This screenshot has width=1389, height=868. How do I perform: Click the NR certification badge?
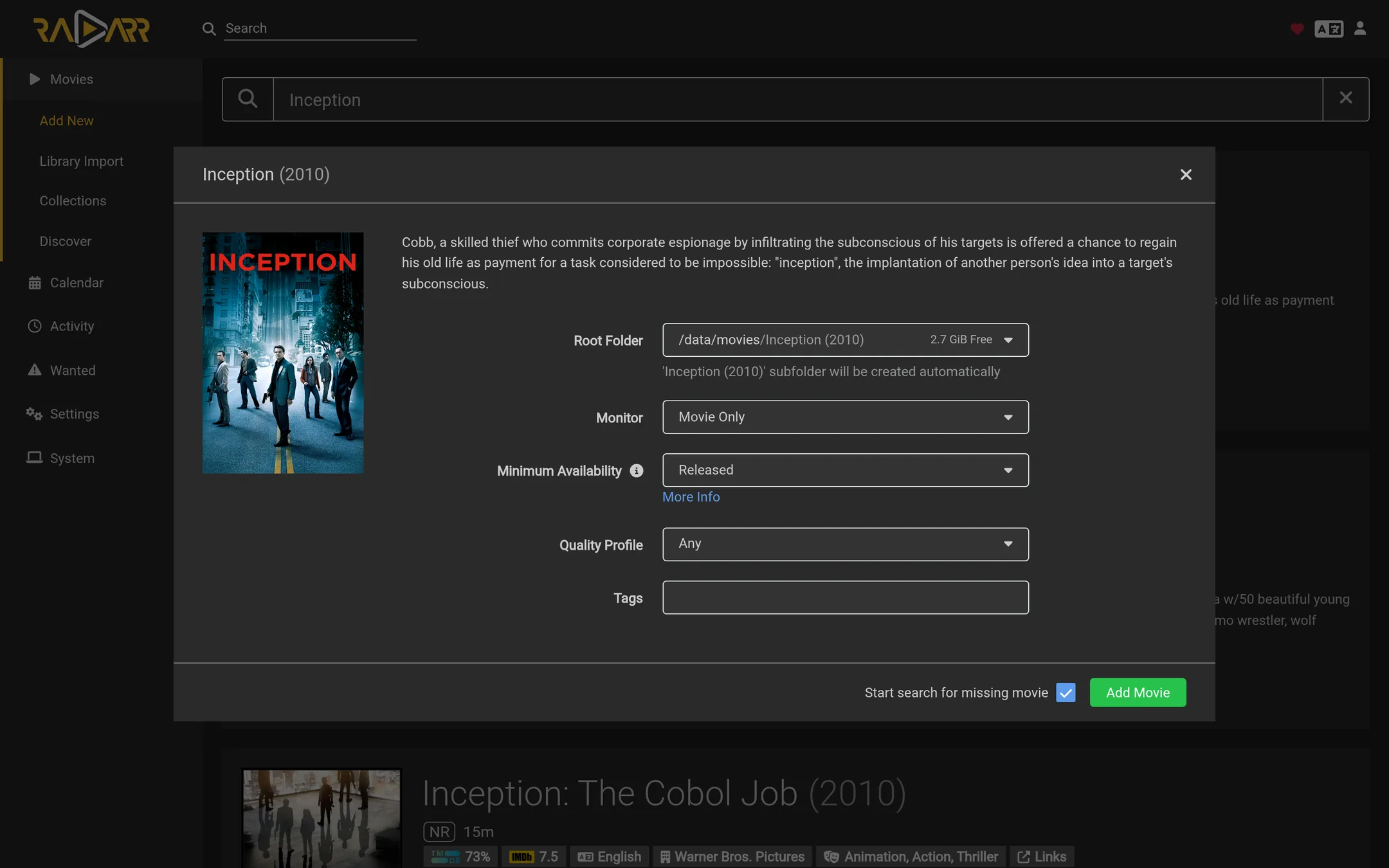click(x=439, y=832)
